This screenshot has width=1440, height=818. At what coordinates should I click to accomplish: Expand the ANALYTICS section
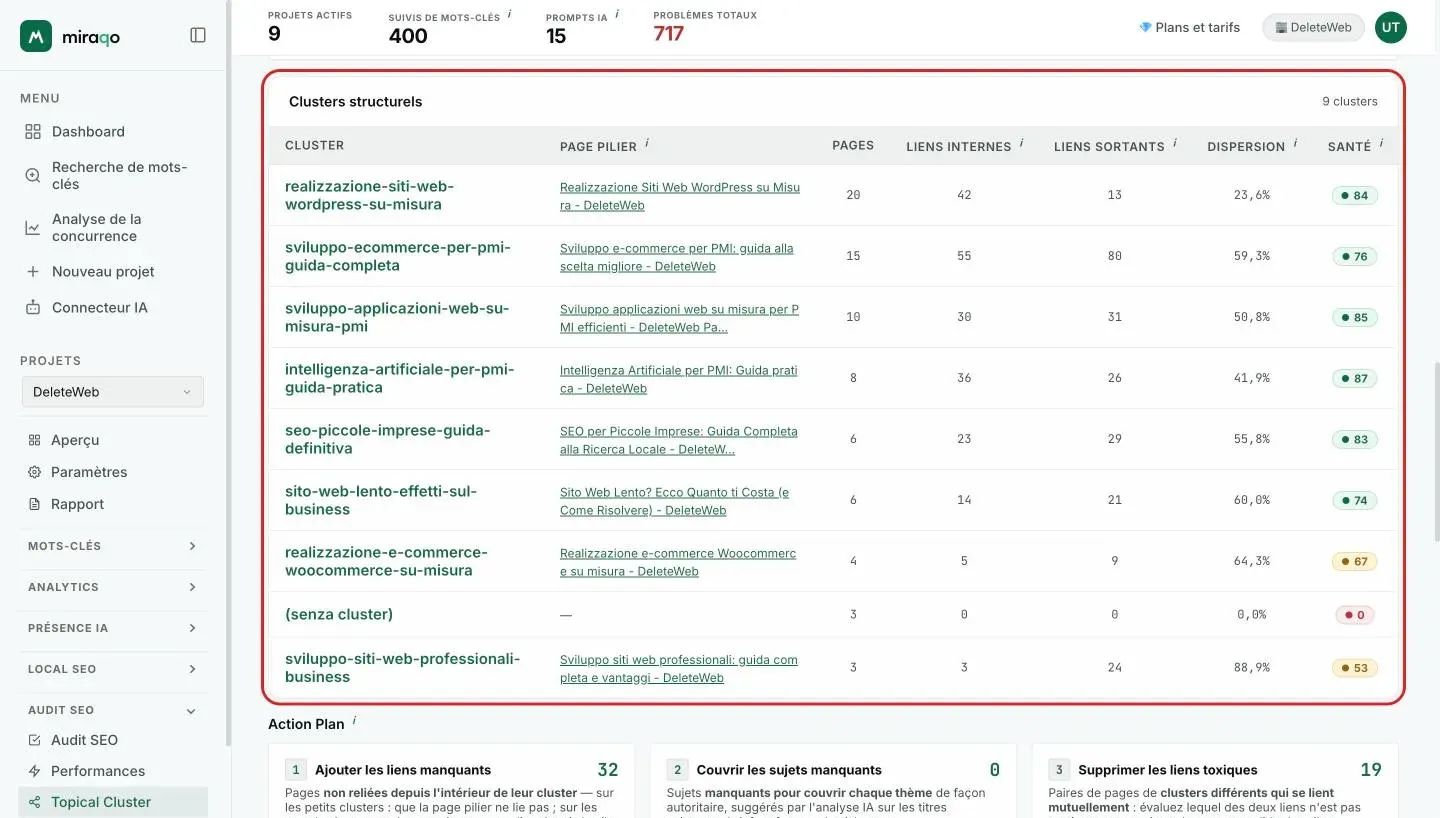point(112,587)
